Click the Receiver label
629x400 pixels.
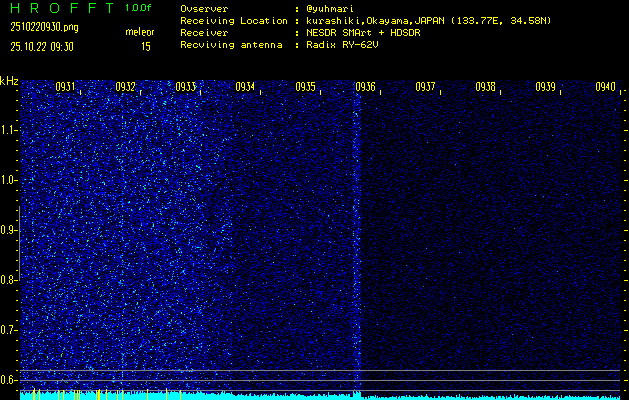click(204, 33)
